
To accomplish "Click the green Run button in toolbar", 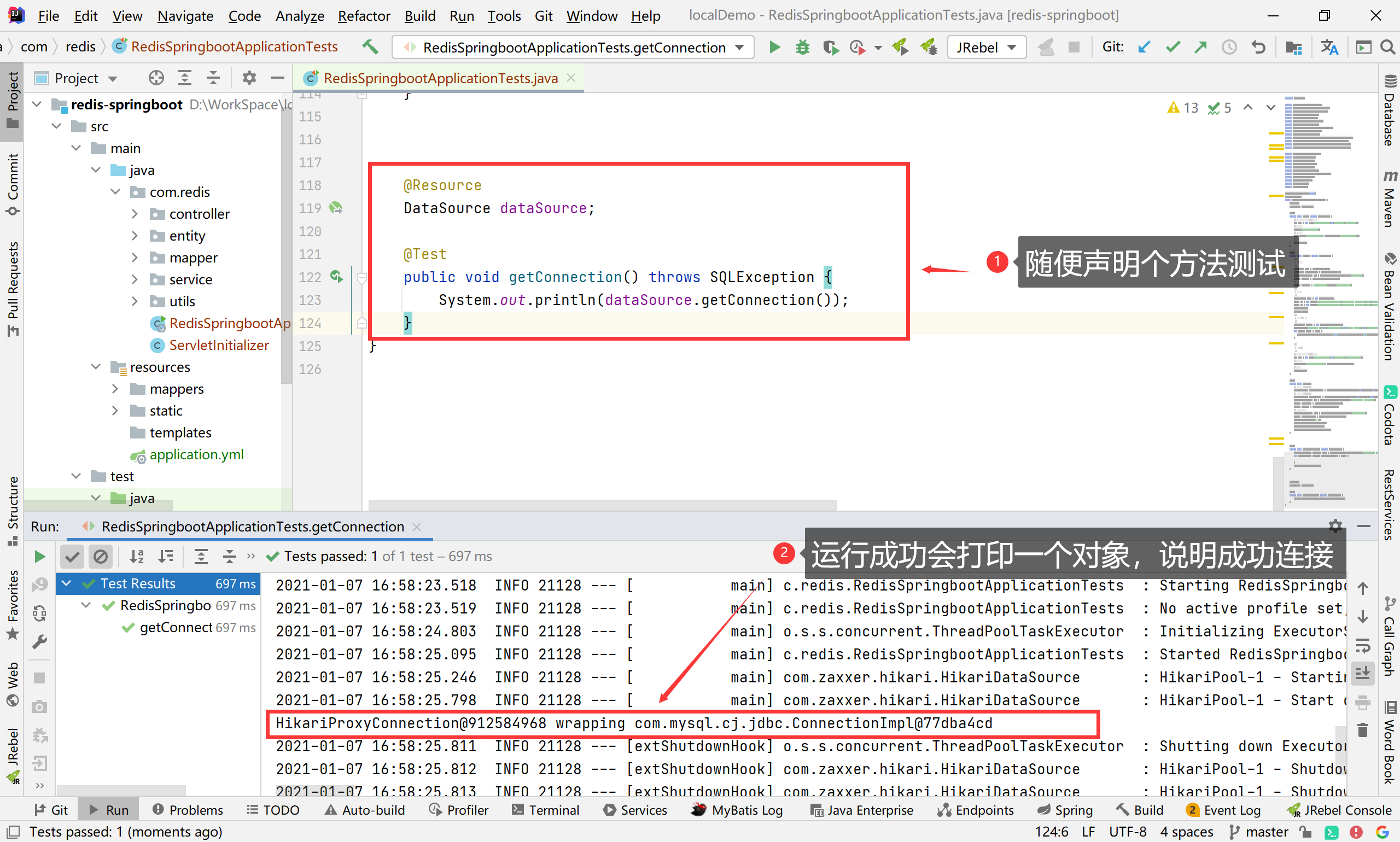I will pyautogui.click(x=774, y=47).
